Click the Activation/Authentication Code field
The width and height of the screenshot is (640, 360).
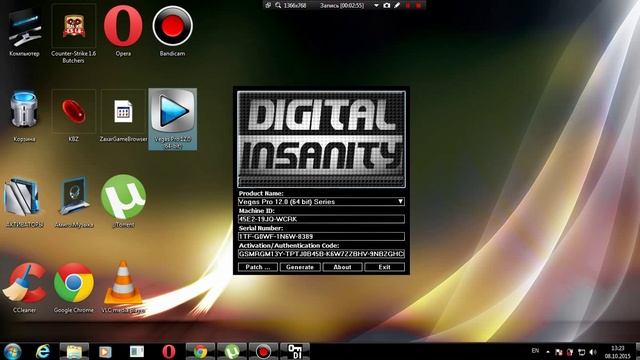coord(321,254)
